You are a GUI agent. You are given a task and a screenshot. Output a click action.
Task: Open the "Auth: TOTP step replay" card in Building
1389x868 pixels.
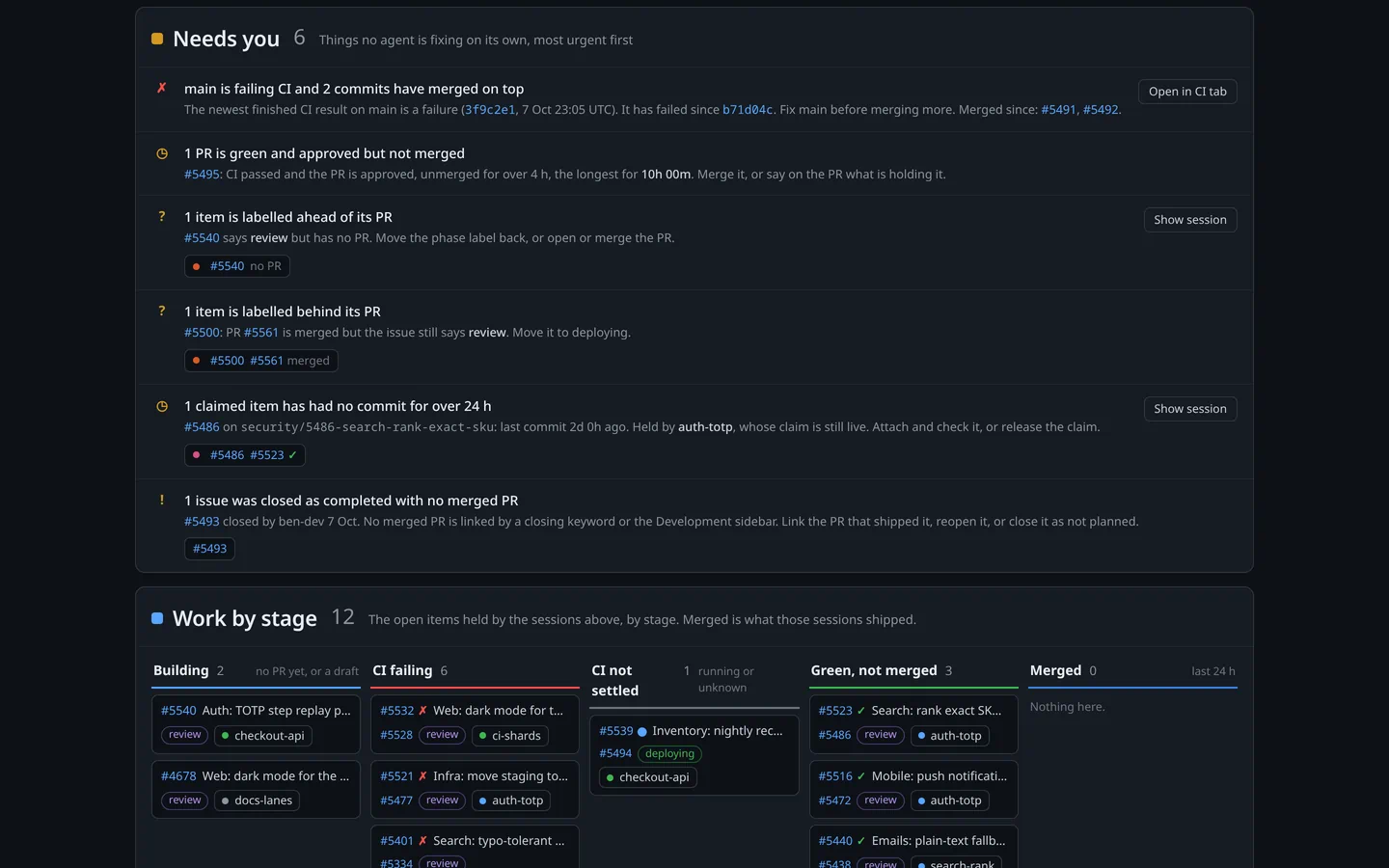pos(256,724)
